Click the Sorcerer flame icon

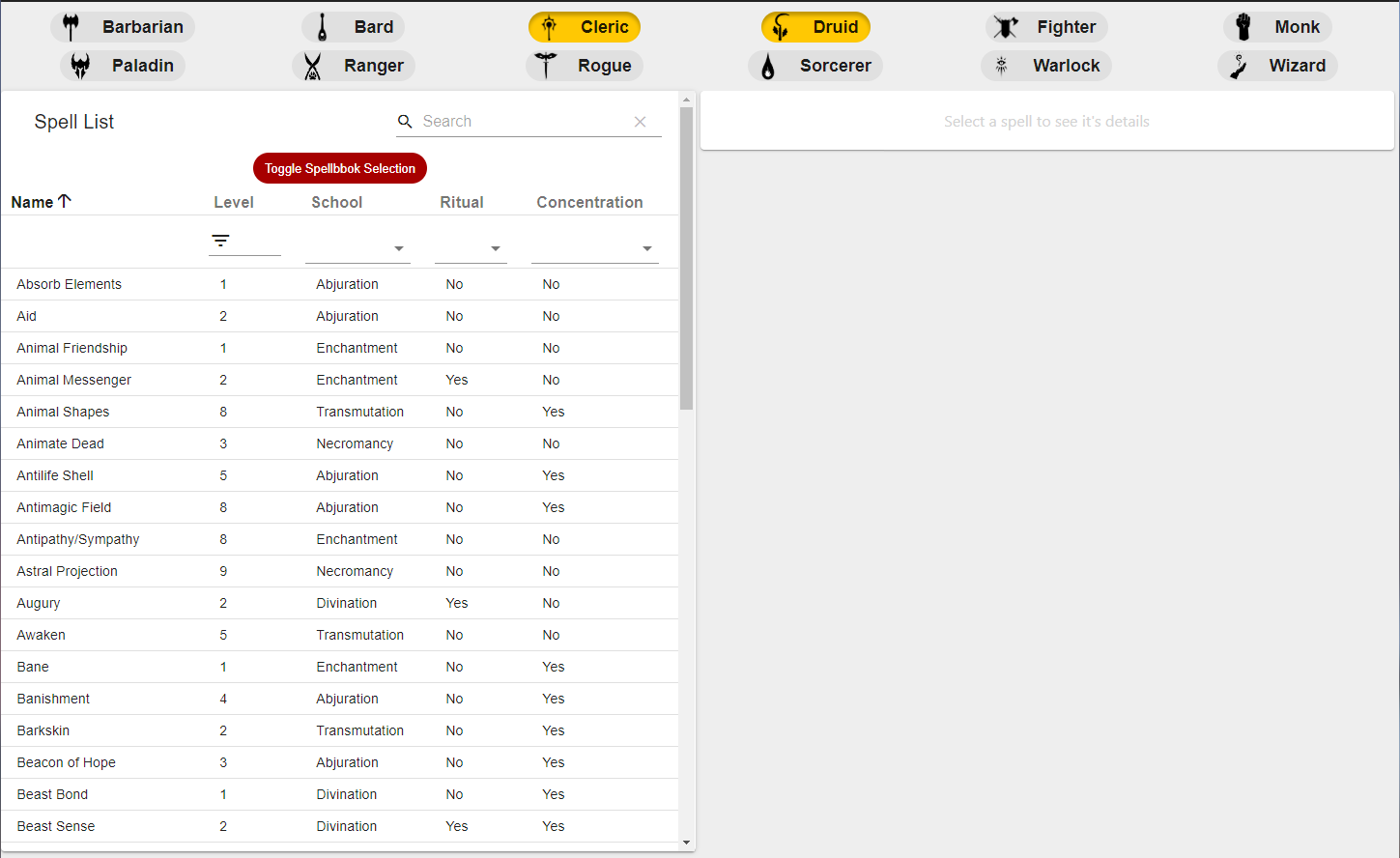(x=768, y=66)
